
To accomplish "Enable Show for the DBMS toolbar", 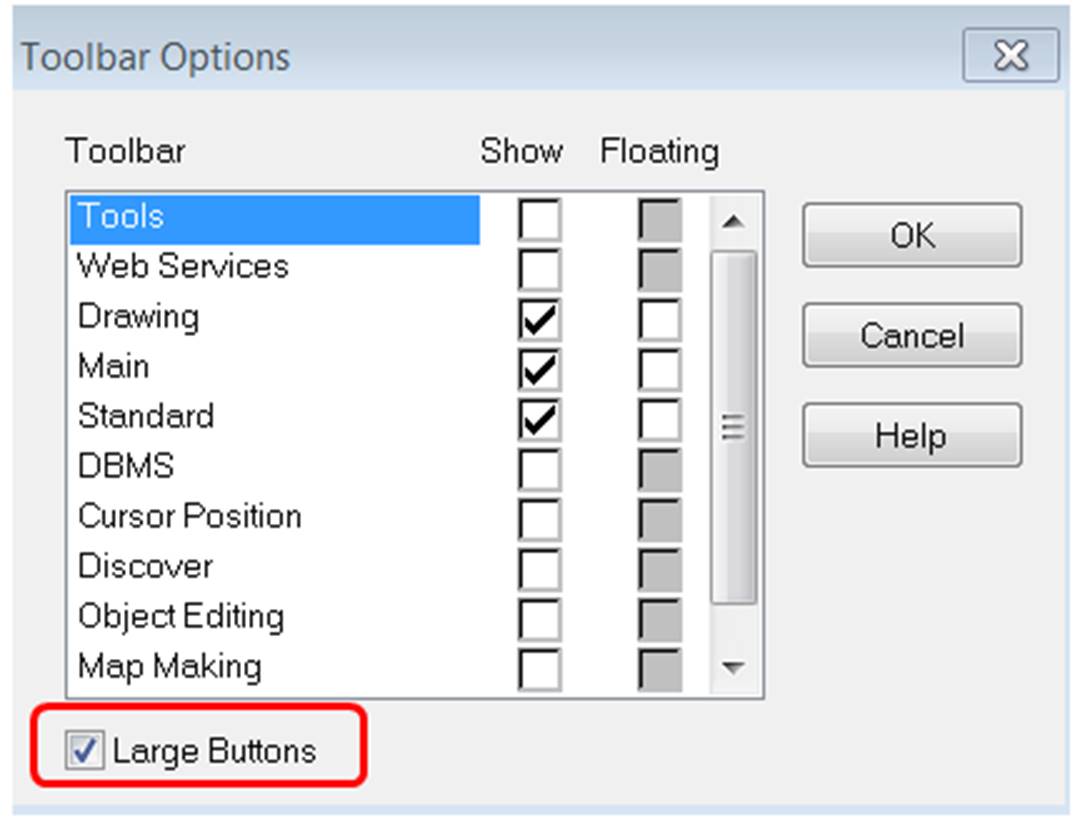I will (x=540, y=466).
